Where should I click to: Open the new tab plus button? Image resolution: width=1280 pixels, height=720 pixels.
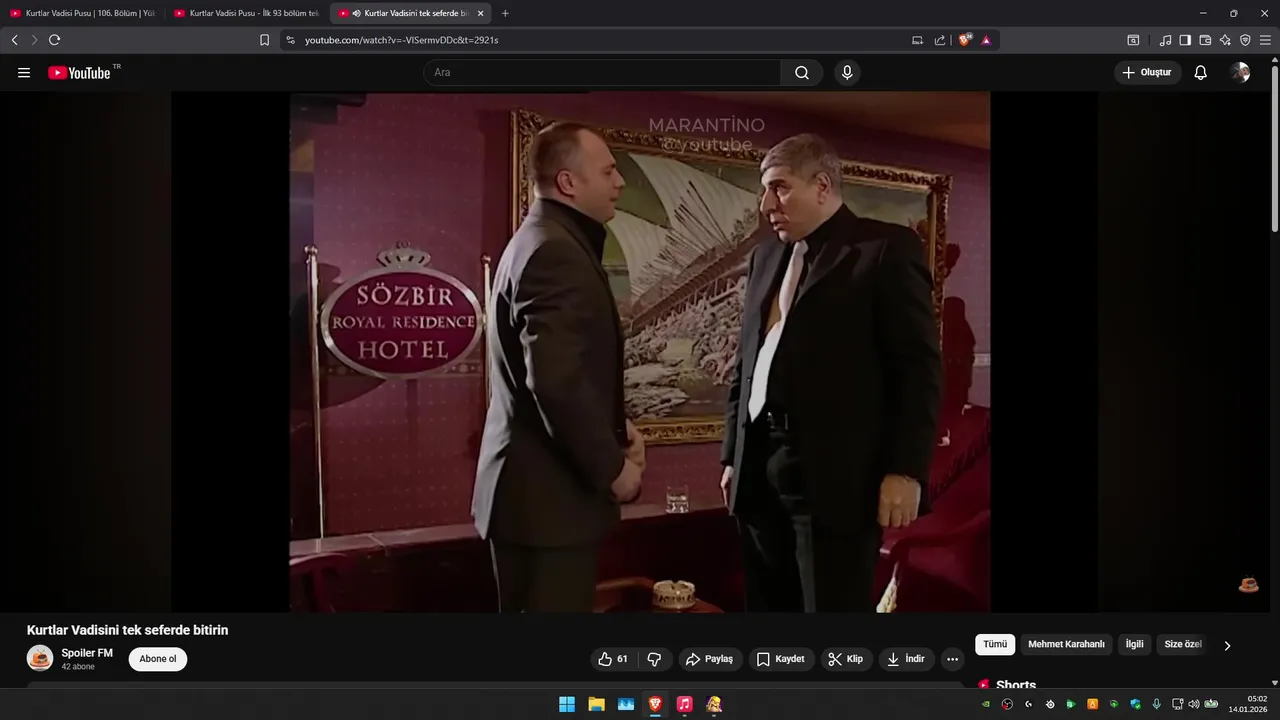click(x=505, y=13)
